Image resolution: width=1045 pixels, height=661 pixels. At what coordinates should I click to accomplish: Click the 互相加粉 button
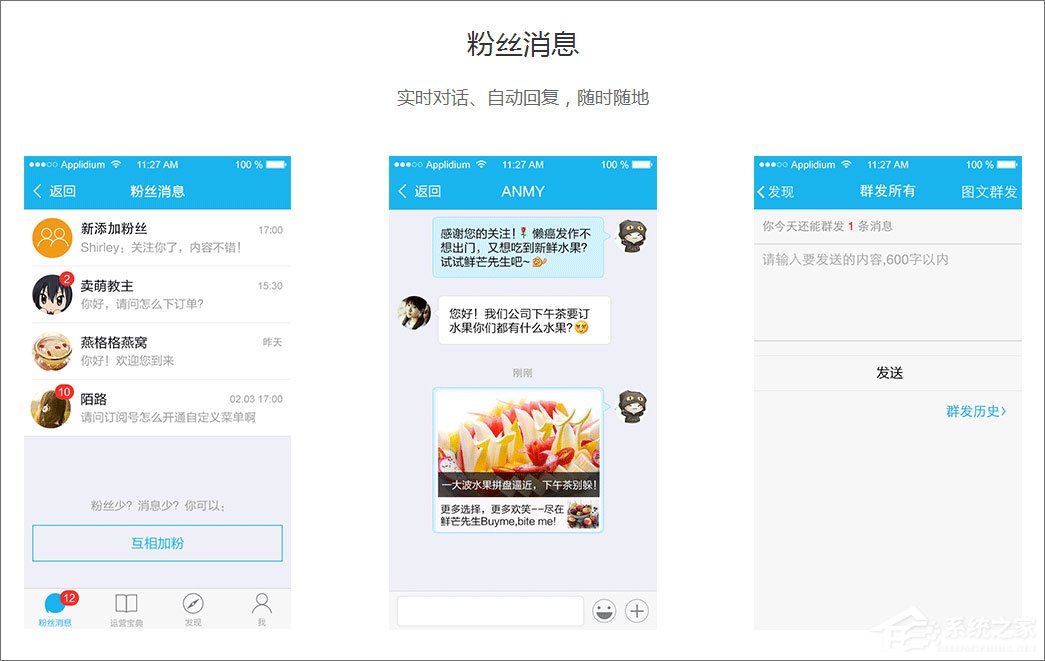(x=157, y=543)
